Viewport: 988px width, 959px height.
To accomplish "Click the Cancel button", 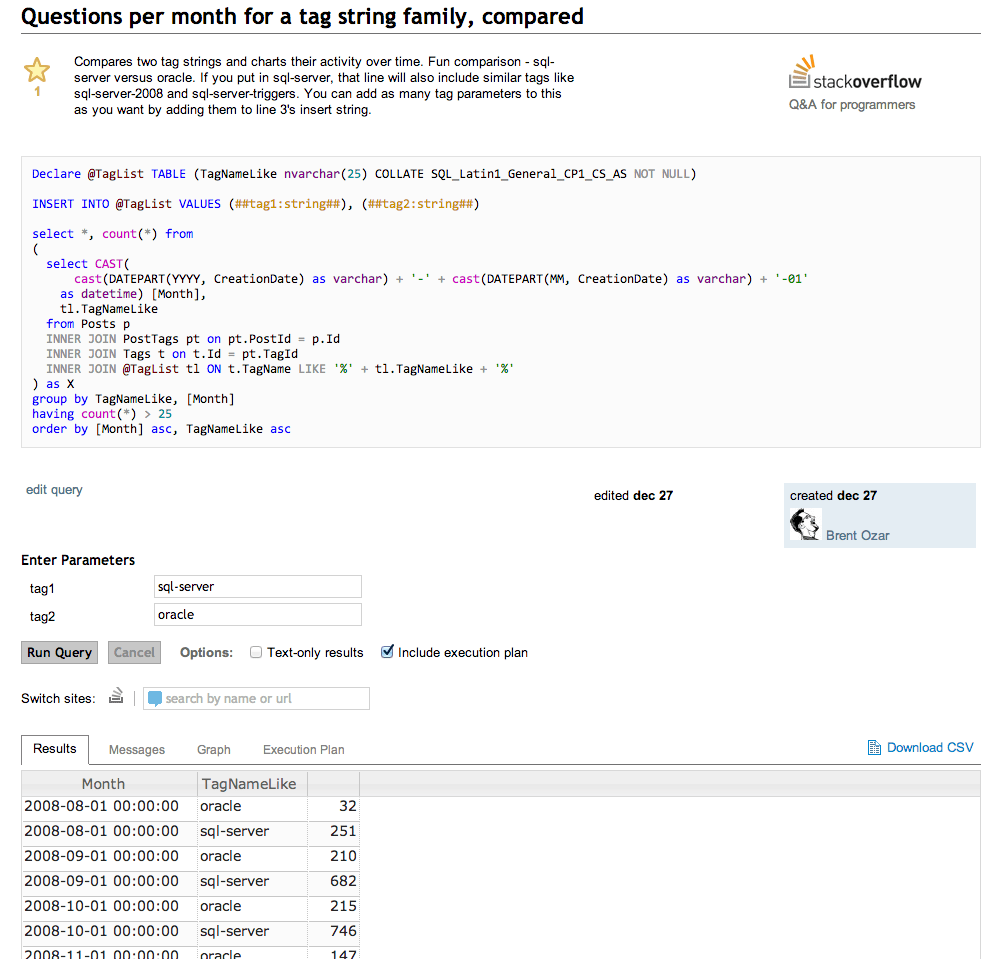I will [x=133, y=652].
